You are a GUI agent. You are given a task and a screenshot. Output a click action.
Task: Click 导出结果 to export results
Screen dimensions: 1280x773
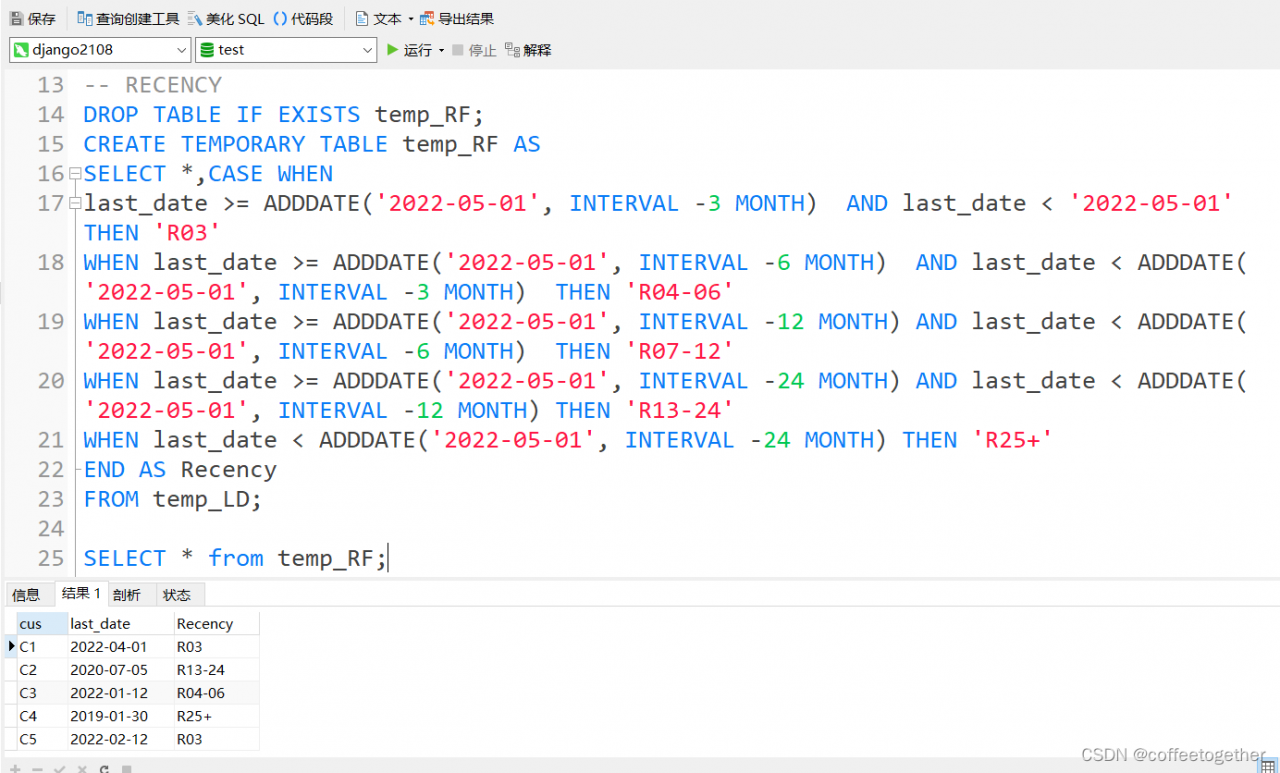[x=457, y=19]
